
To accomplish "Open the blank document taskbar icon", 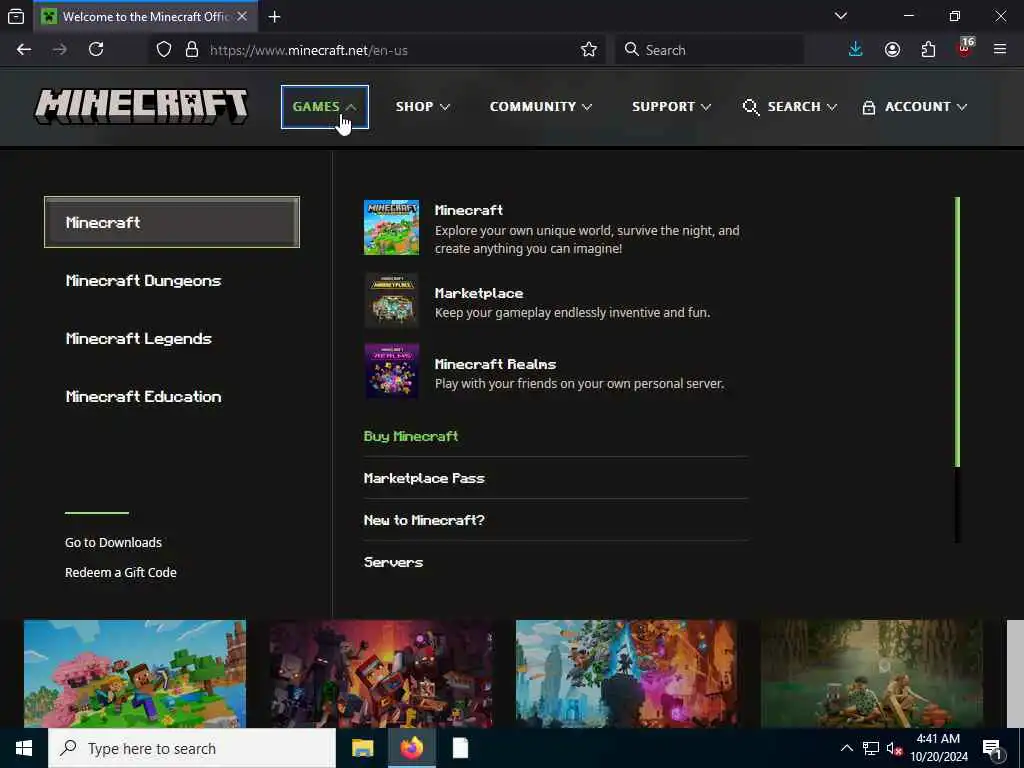I will pyautogui.click(x=460, y=748).
